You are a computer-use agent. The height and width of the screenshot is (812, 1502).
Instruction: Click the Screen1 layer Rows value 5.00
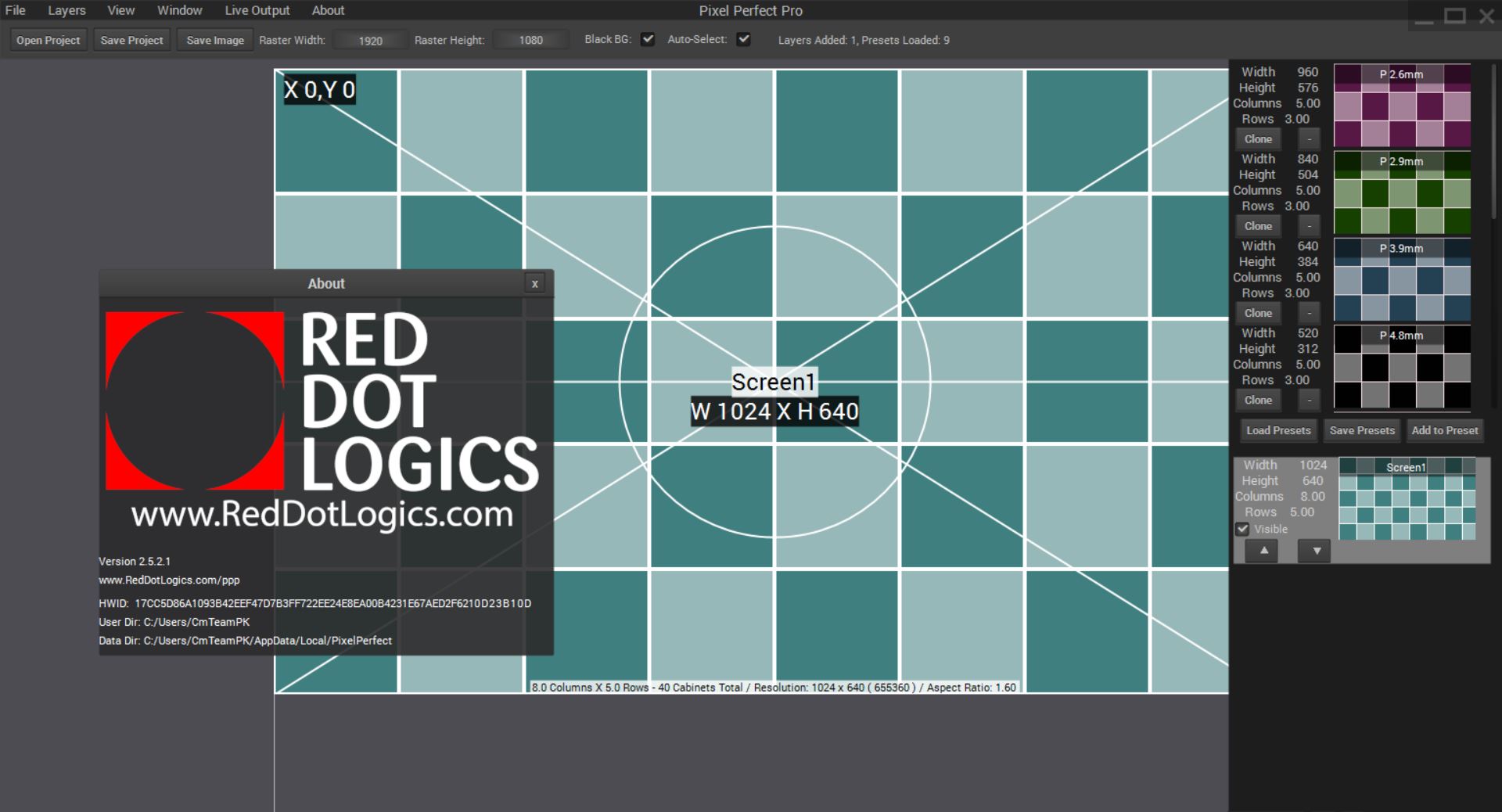(1302, 512)
